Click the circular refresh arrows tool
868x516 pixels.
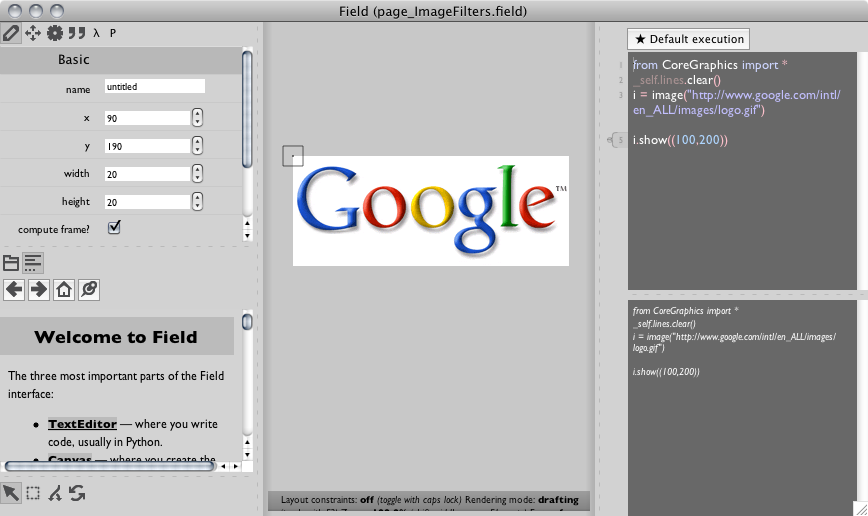[x=77, y=492]
